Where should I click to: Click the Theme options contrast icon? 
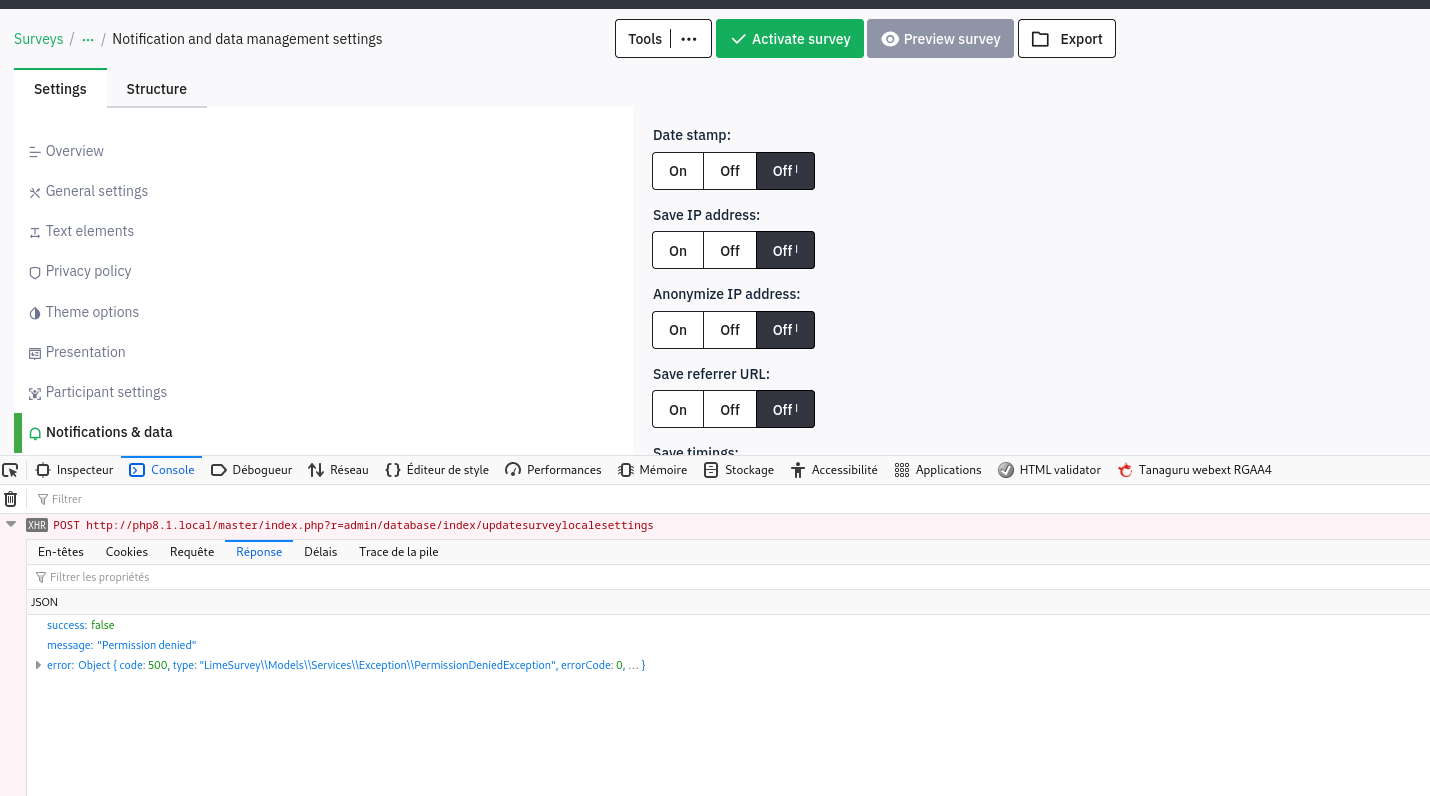pyautogui.click(x=35, y=313)
